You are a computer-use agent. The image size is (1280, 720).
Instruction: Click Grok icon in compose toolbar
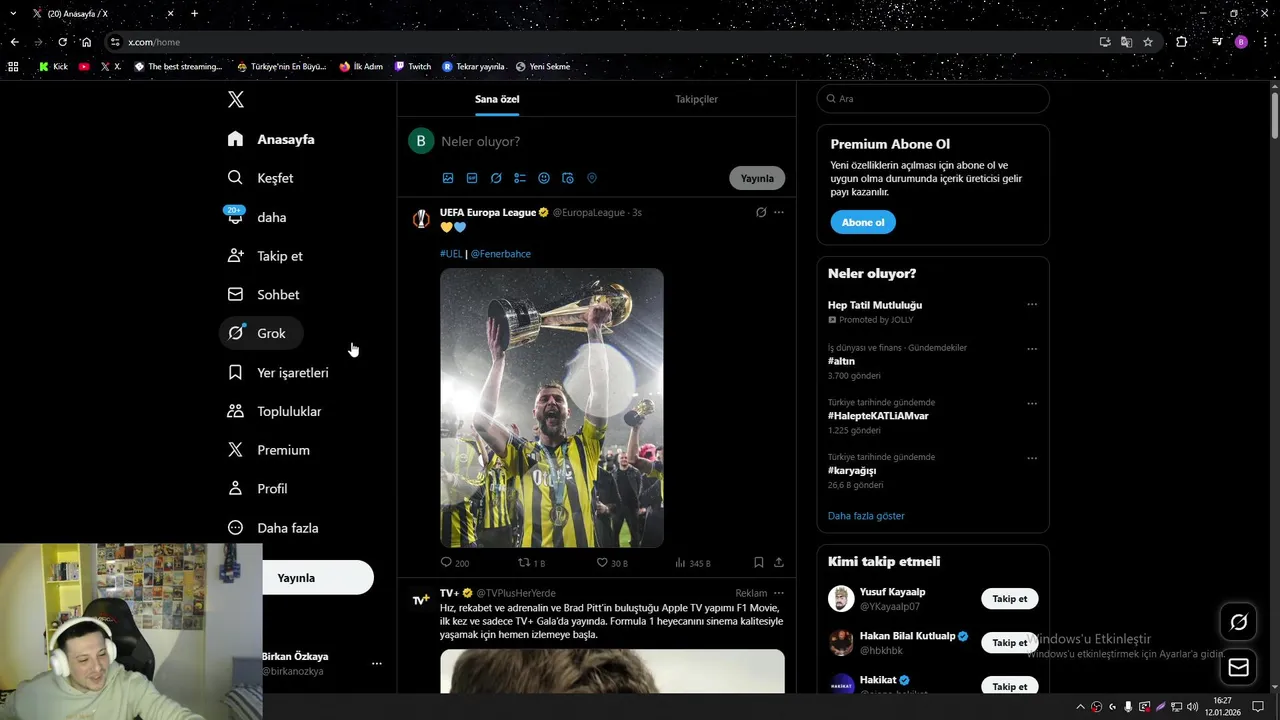(496, 178)
